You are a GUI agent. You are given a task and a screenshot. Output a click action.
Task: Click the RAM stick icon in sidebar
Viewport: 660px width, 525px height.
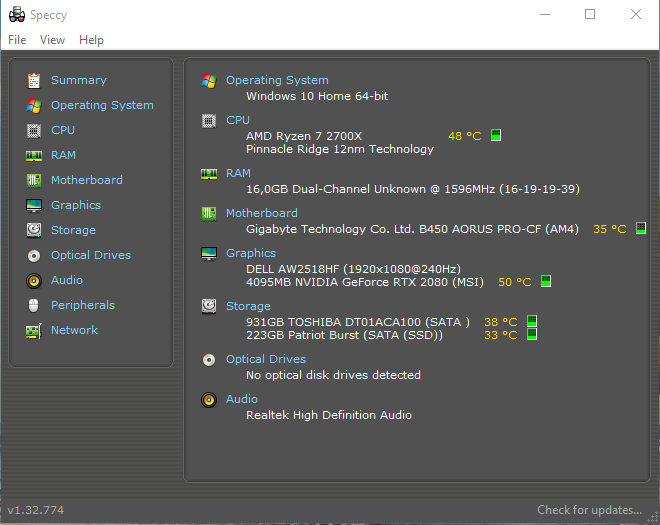coord(34,156)
